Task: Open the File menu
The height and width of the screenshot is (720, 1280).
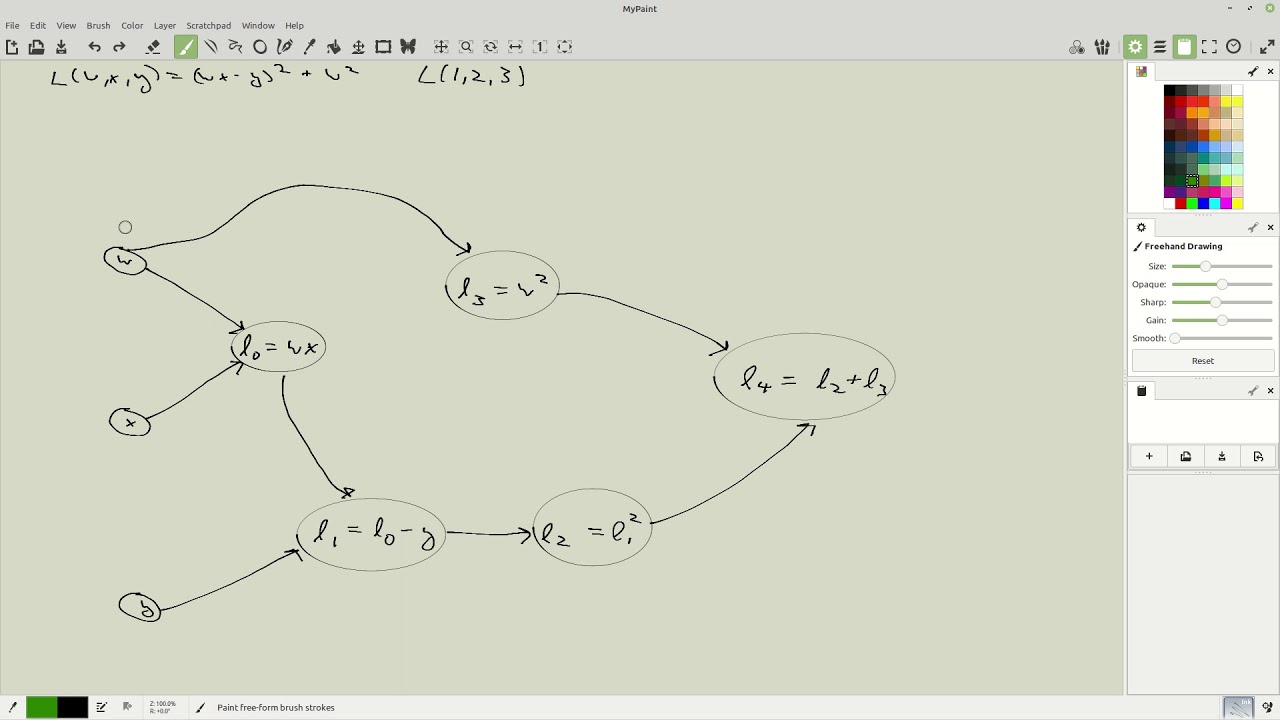Action: tap(12, 25)
